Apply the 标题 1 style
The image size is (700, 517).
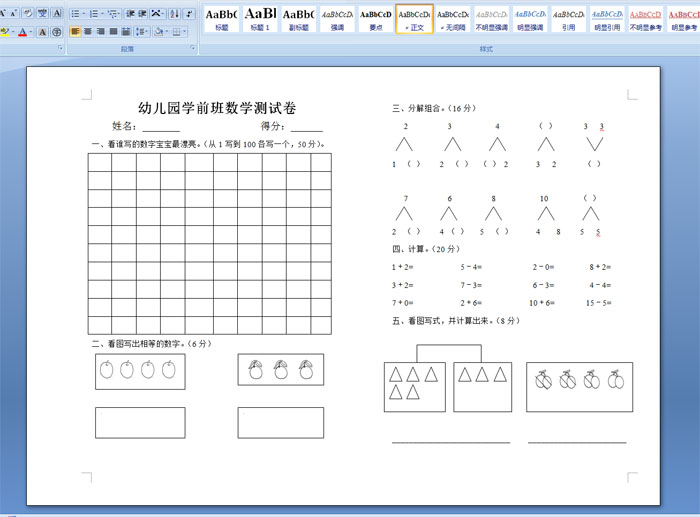click(260, 19)
